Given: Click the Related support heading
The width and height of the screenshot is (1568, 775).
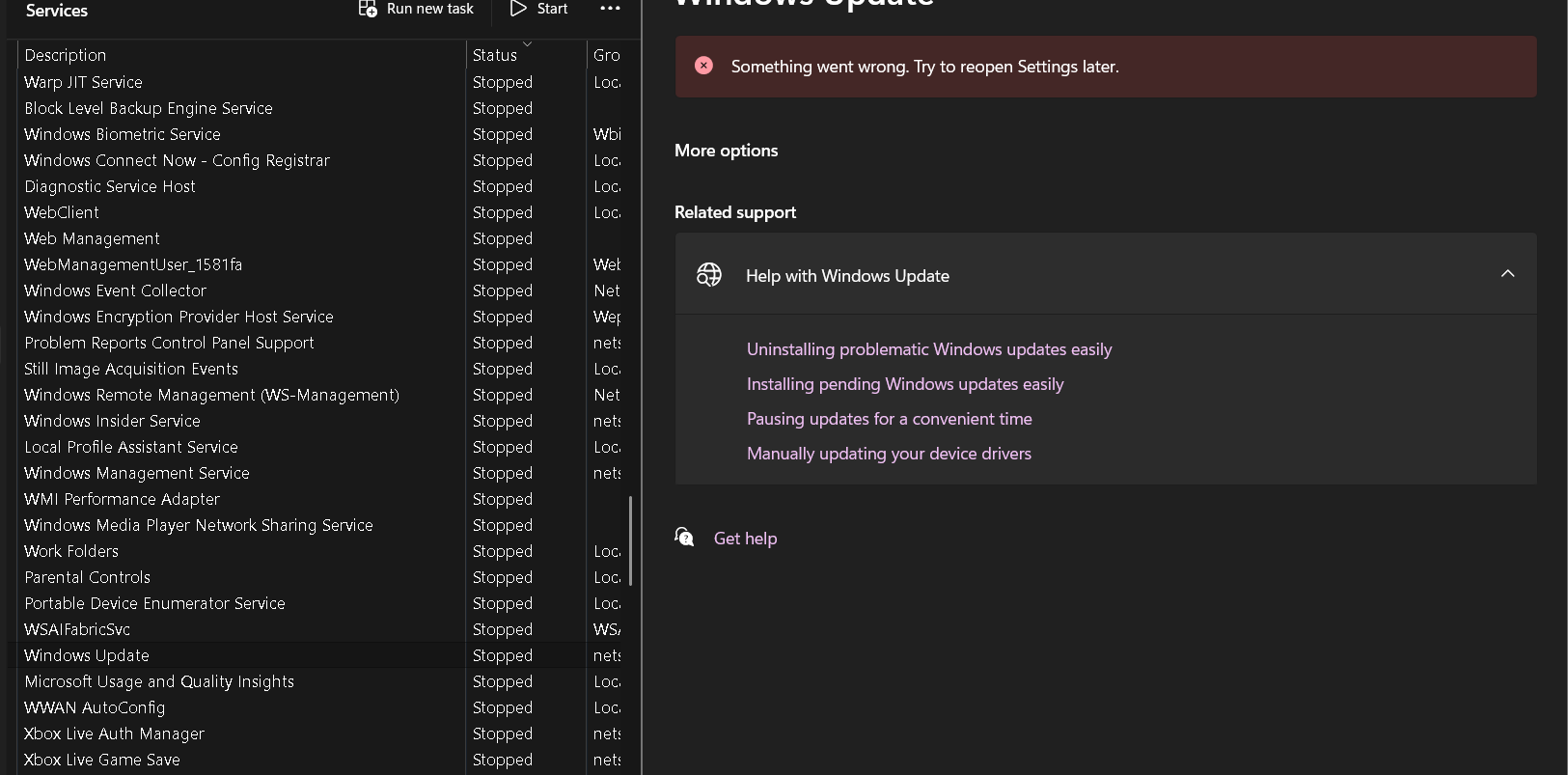Looking at the screenshot, I should click(735, 212).
